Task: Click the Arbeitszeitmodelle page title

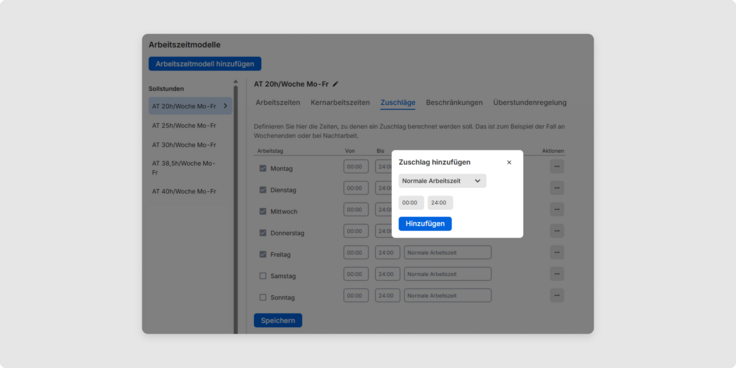Action: point(184,45)
